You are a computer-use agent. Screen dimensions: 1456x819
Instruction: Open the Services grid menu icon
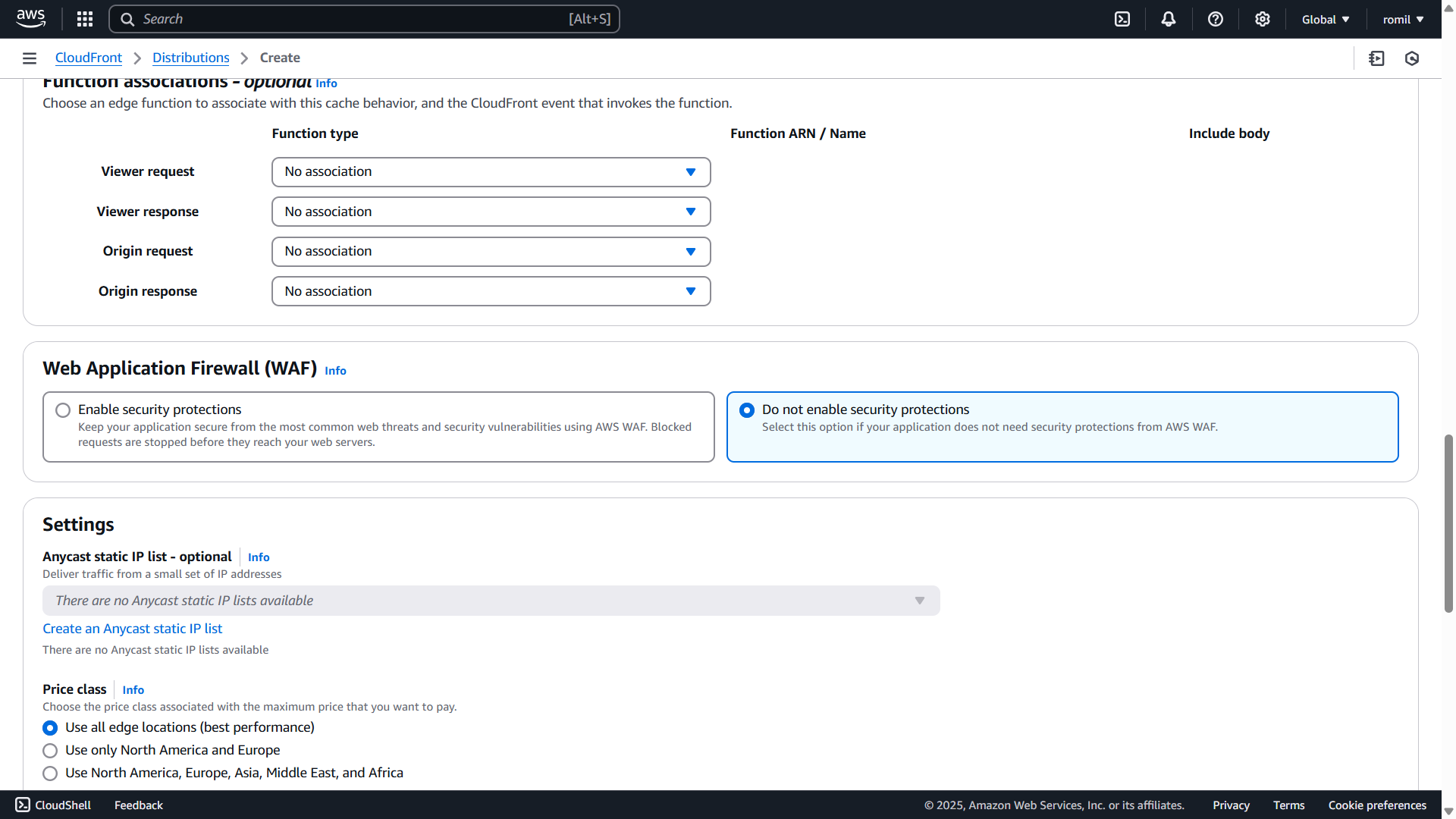click(x=85, y=19)
